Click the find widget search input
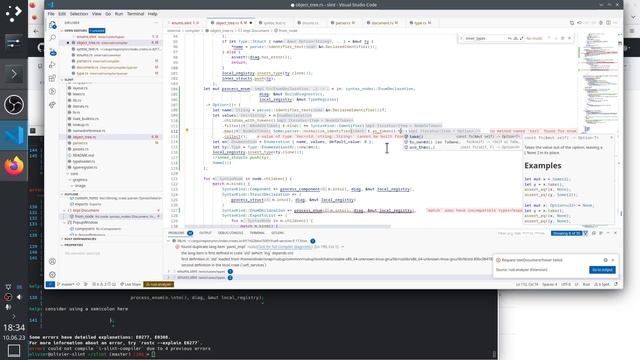 (486, 38)
